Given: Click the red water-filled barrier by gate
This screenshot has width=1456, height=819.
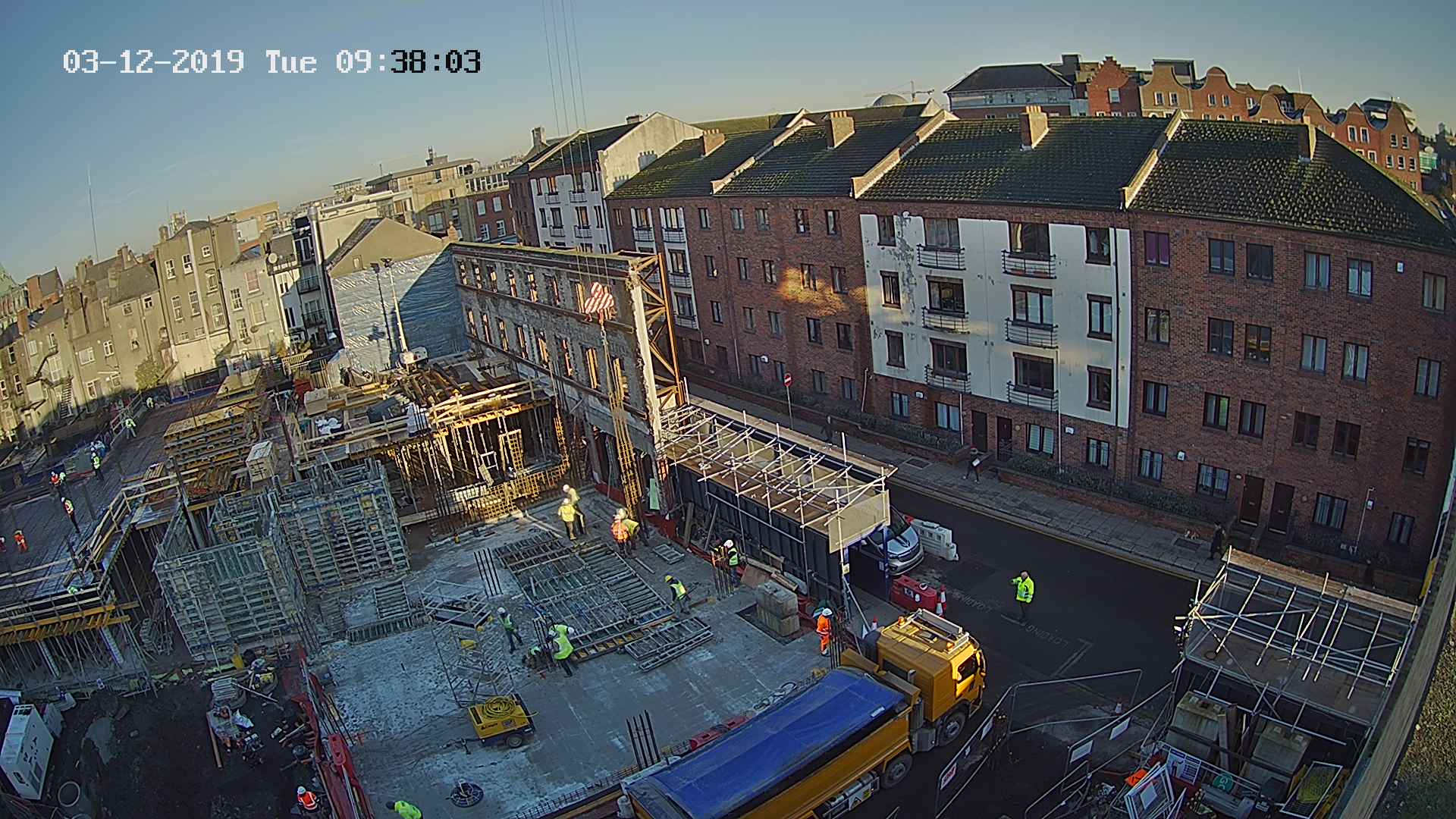Looking at the screenshot, I should 914,594.
